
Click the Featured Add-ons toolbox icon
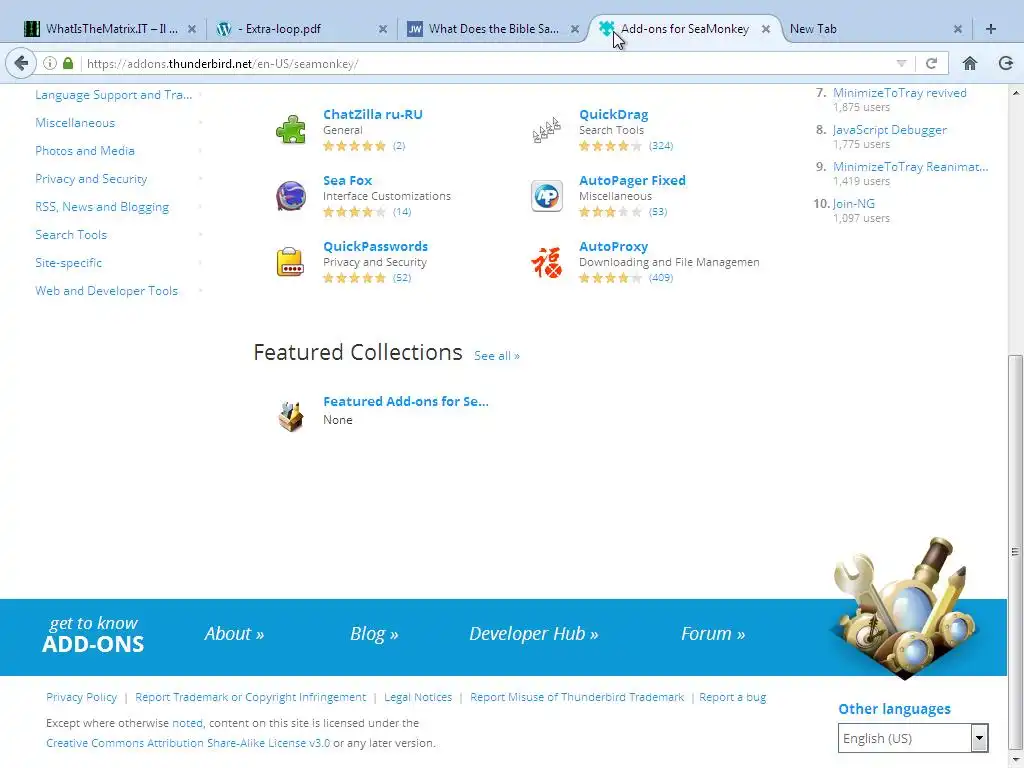tap(291, 416)
